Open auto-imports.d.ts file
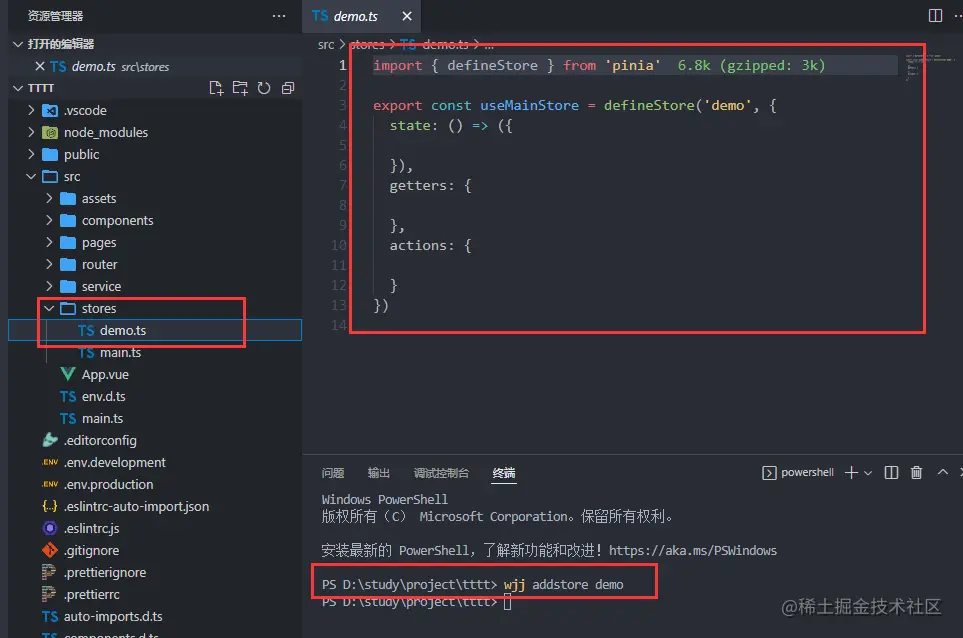 [155, 617]
